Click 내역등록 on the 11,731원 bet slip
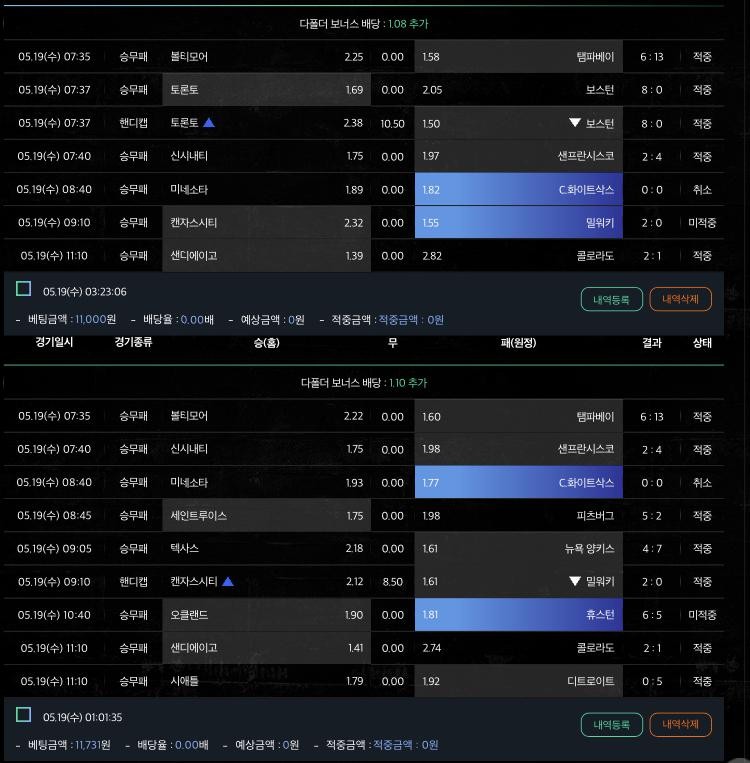Viewport: 750px width, 763px height. tap(611, 725)
